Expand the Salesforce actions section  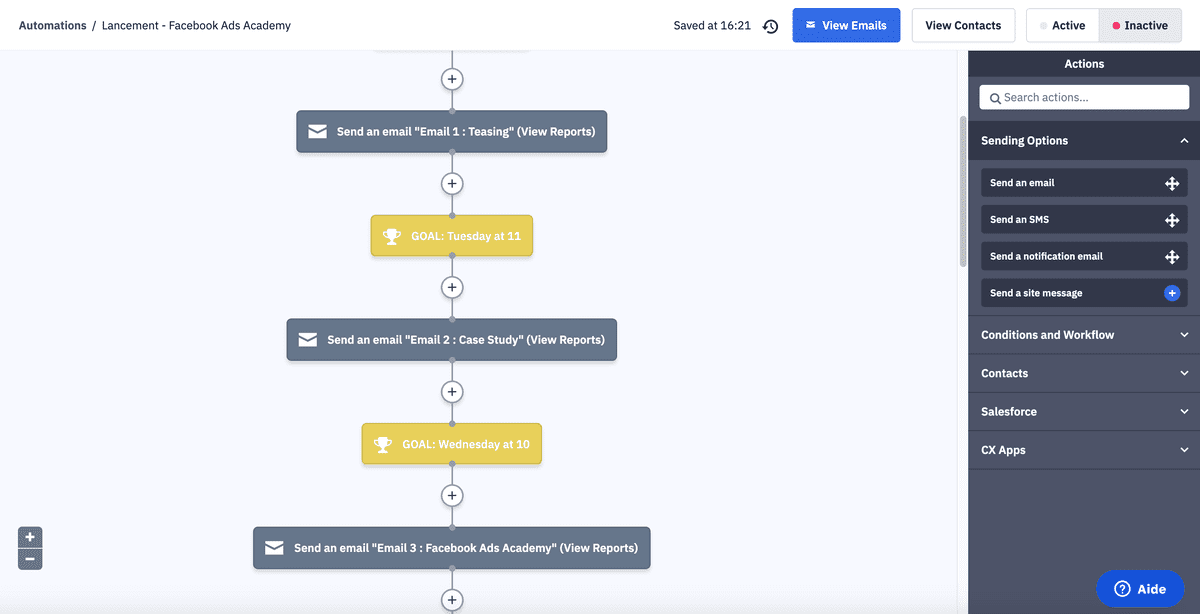pos(1084,411)
